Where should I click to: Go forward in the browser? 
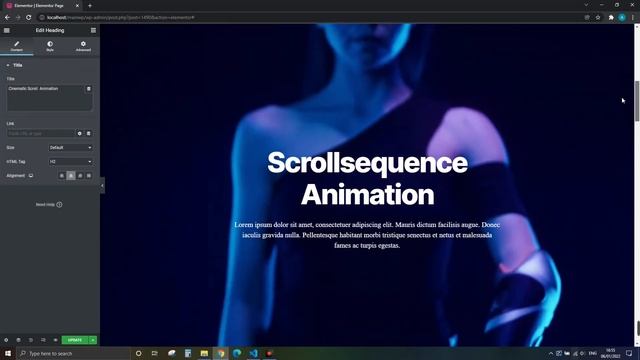[x=18, y=18]
